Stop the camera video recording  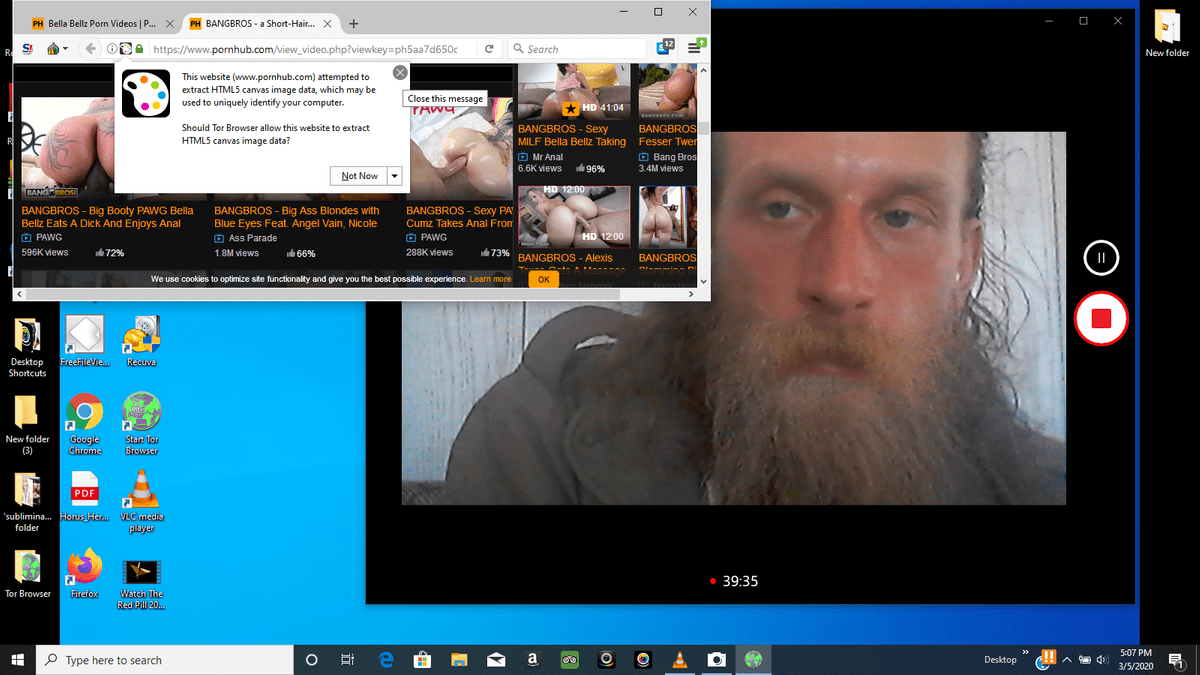coord(1101,319)
